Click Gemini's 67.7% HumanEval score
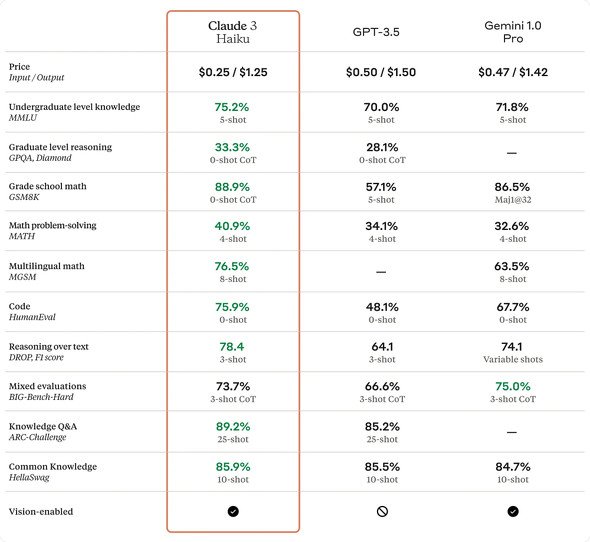Image resolution: width=590 pixels, height=542 pixels. 512,307
